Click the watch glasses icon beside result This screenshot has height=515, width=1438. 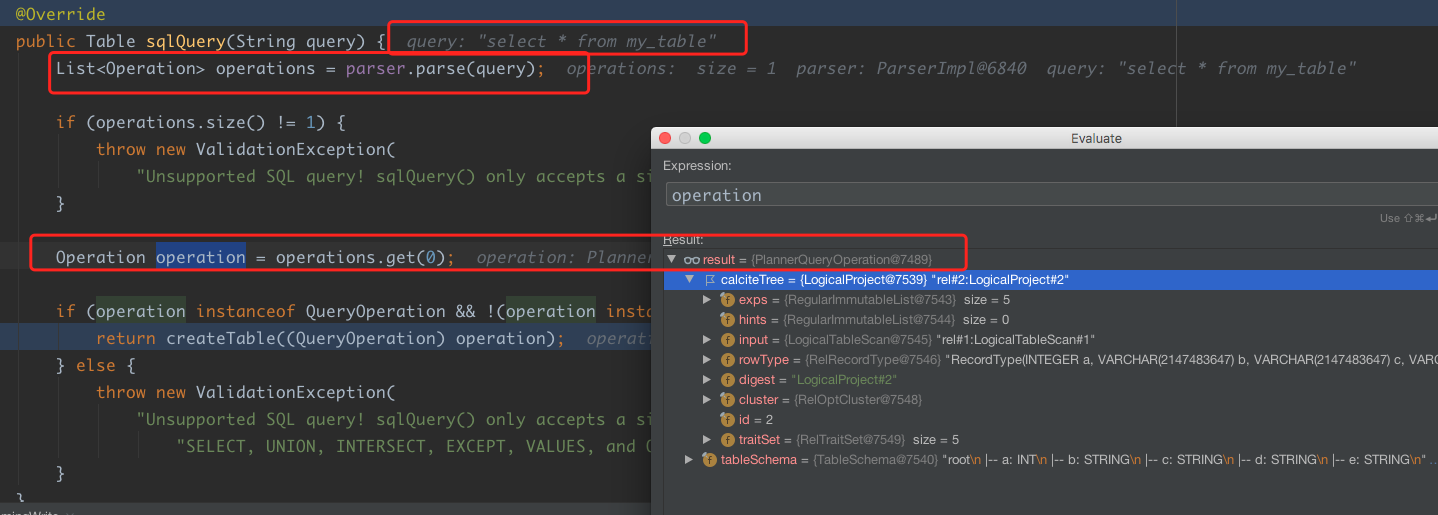(692, 260)
